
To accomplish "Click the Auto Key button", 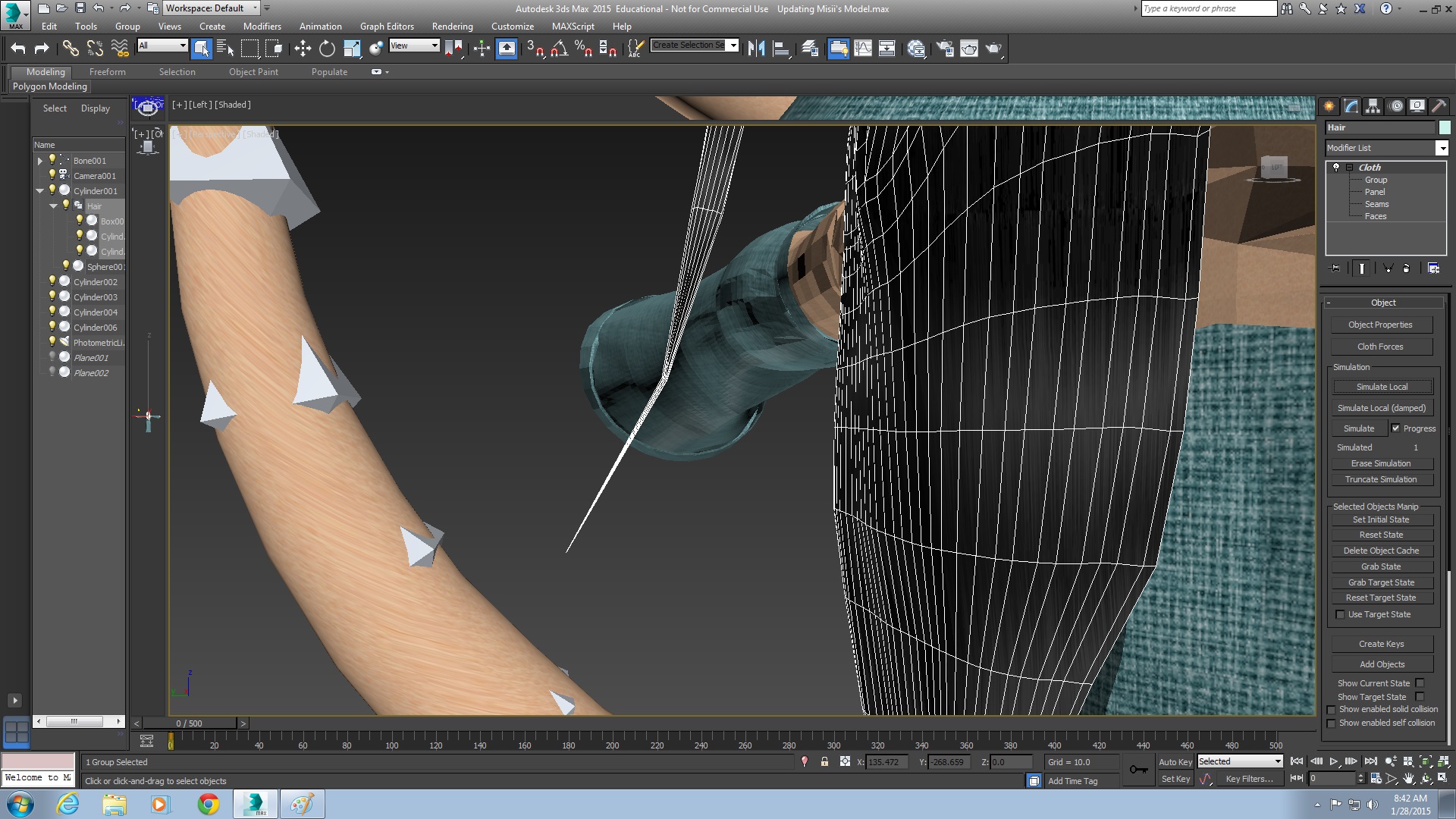I will [x=1175, y=762].
